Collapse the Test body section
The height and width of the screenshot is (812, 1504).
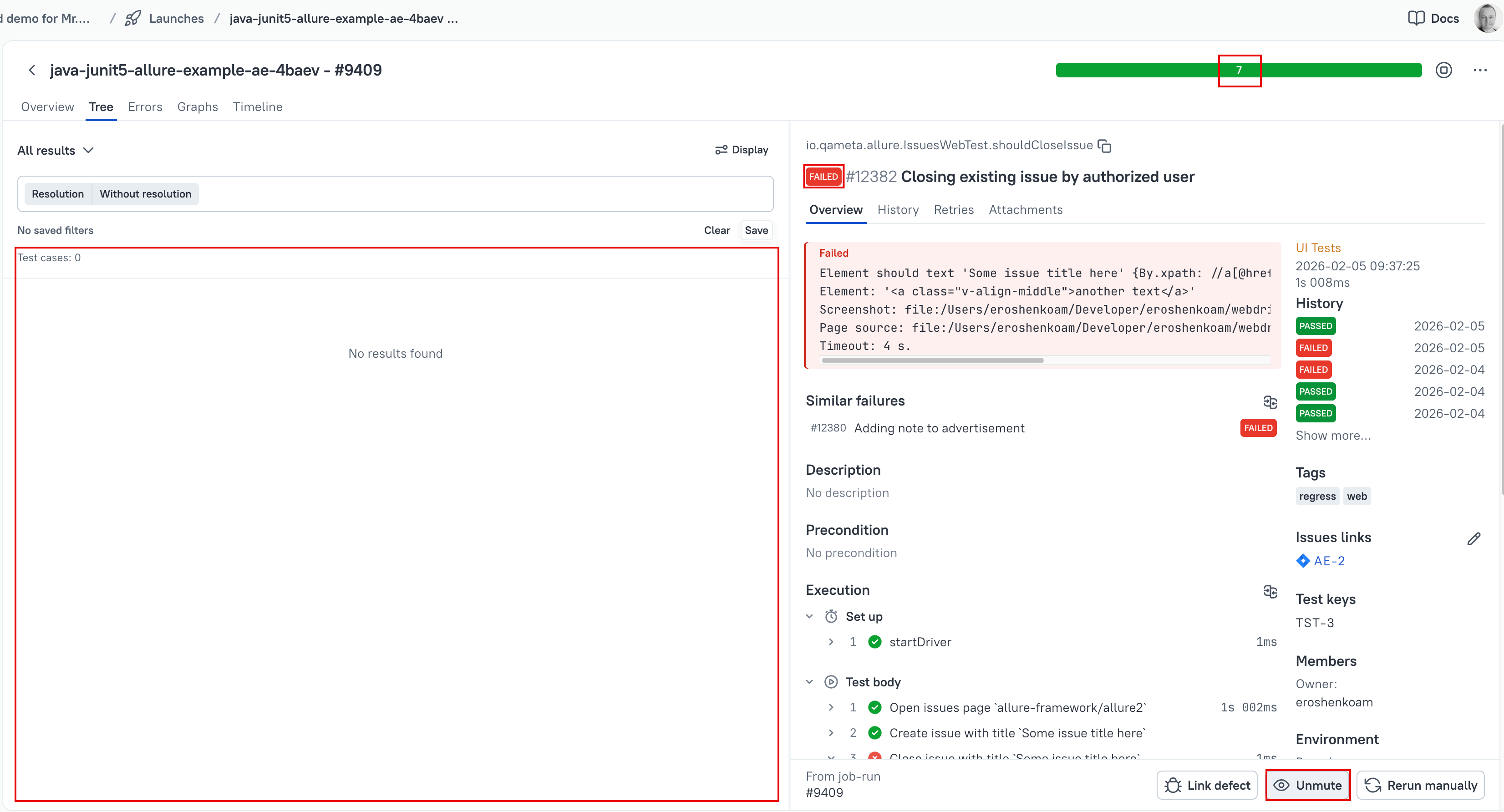tap(809, 682)
